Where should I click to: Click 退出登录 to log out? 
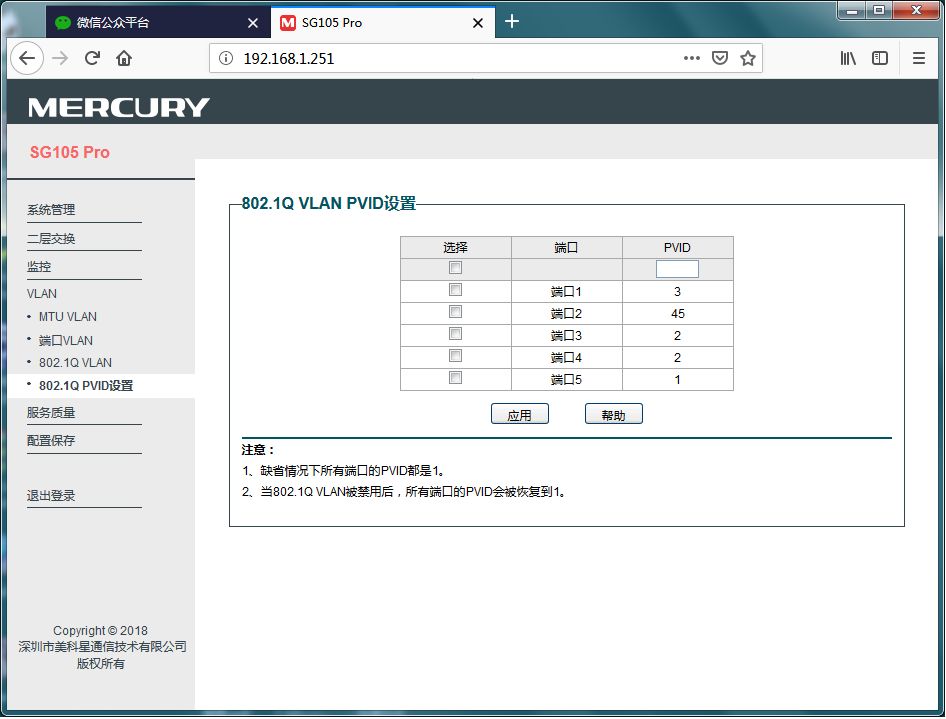coord(51,496)
